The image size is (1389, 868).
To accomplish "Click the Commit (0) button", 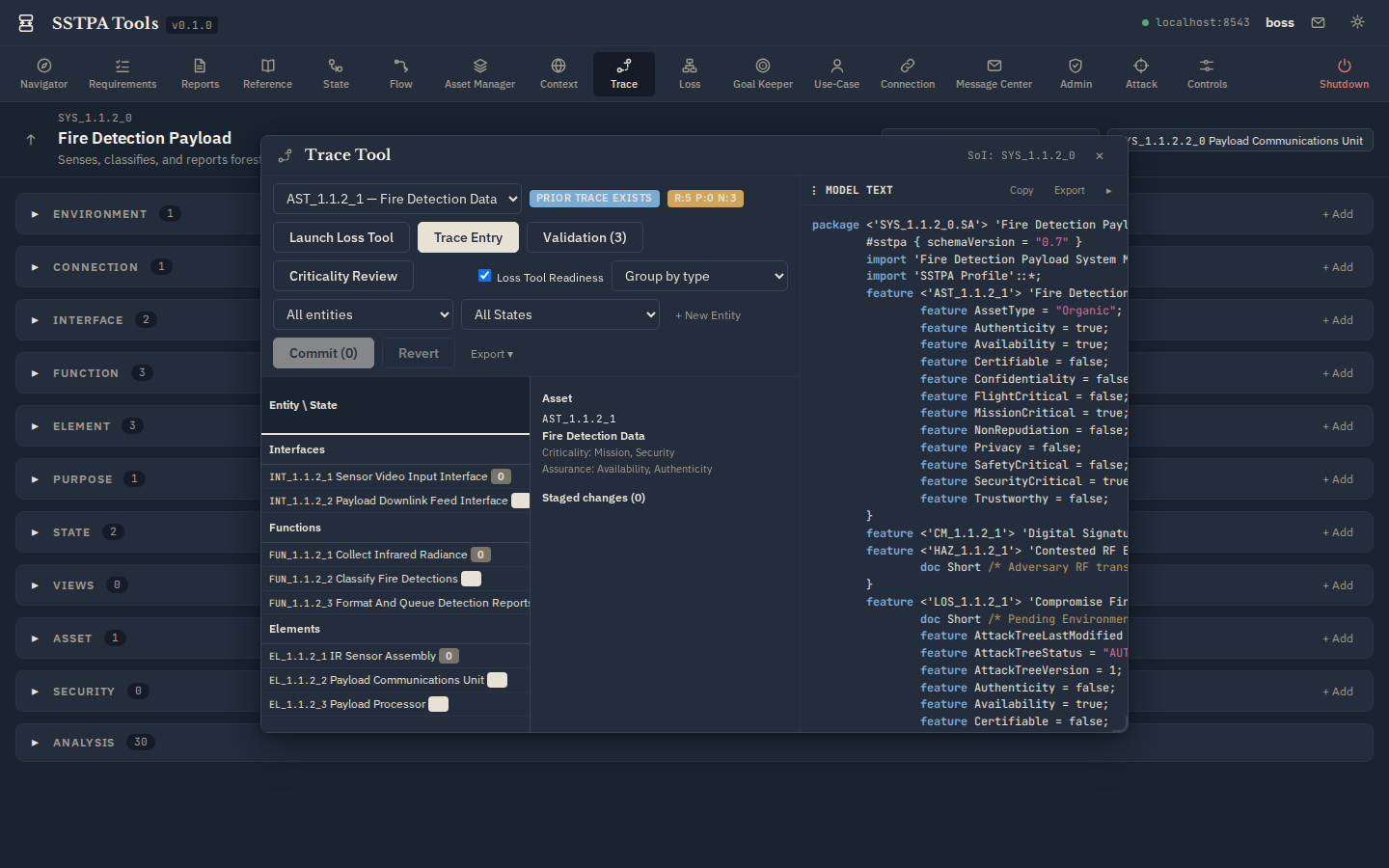I will [323, 353].
